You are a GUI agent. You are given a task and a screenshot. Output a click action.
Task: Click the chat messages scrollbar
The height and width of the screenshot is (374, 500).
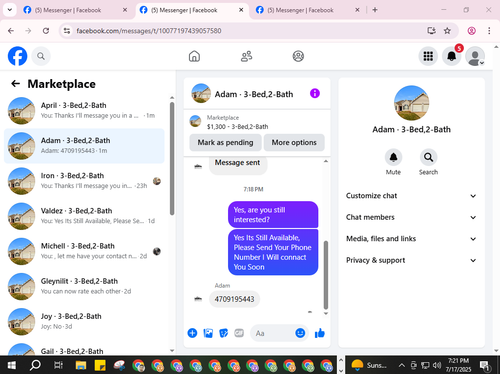click(x=326, y=275)
